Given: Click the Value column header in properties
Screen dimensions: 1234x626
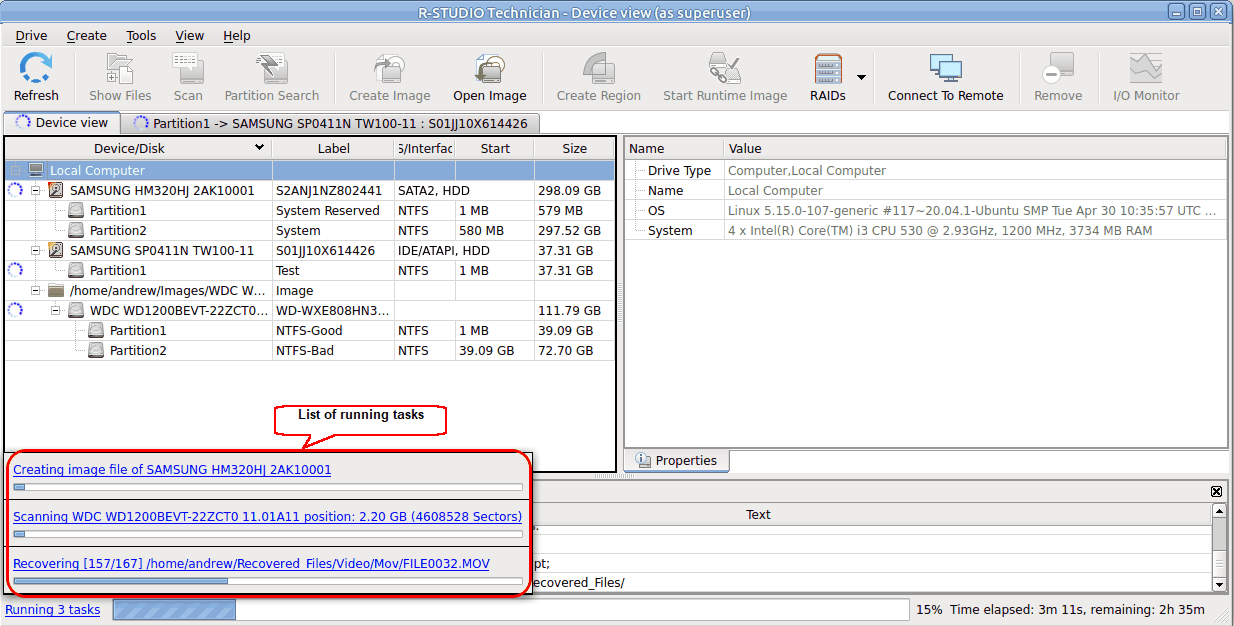Looking at the screenshot, I should point(975,149).
